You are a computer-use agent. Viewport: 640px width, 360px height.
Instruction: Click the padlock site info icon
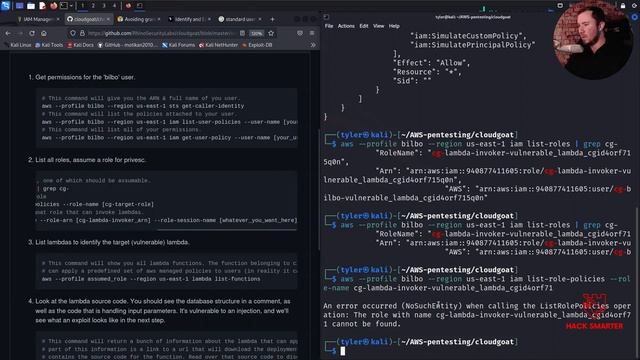point(82,33)
